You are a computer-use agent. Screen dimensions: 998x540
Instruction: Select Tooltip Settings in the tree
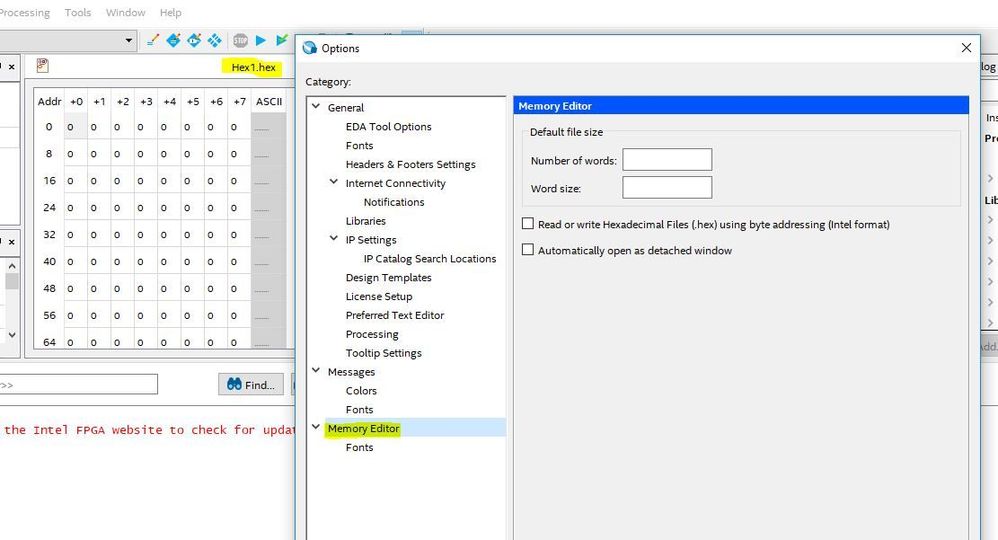(x=383, y=353)
